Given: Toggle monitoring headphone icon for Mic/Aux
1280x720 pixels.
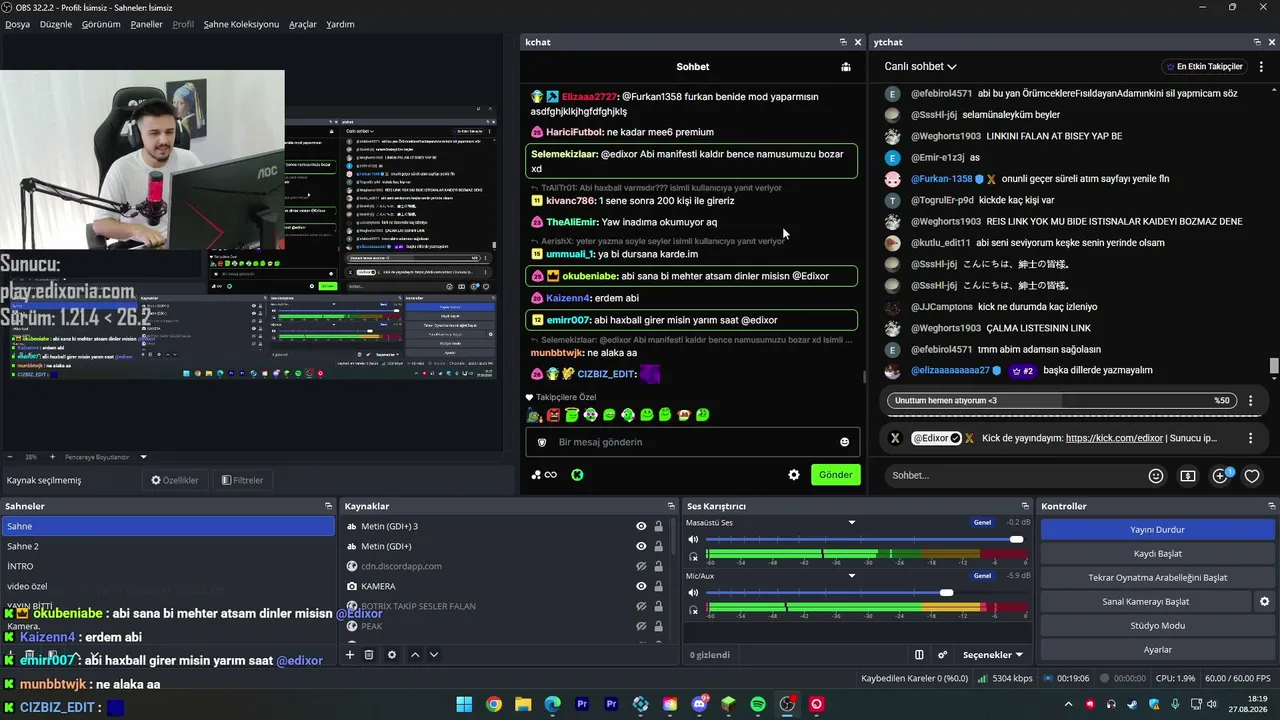Looking at the screenshot, I should click(693, 609).
